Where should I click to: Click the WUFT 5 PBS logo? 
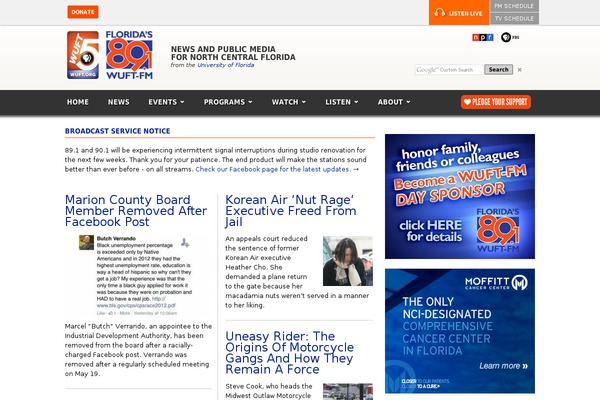coord(83,55)
